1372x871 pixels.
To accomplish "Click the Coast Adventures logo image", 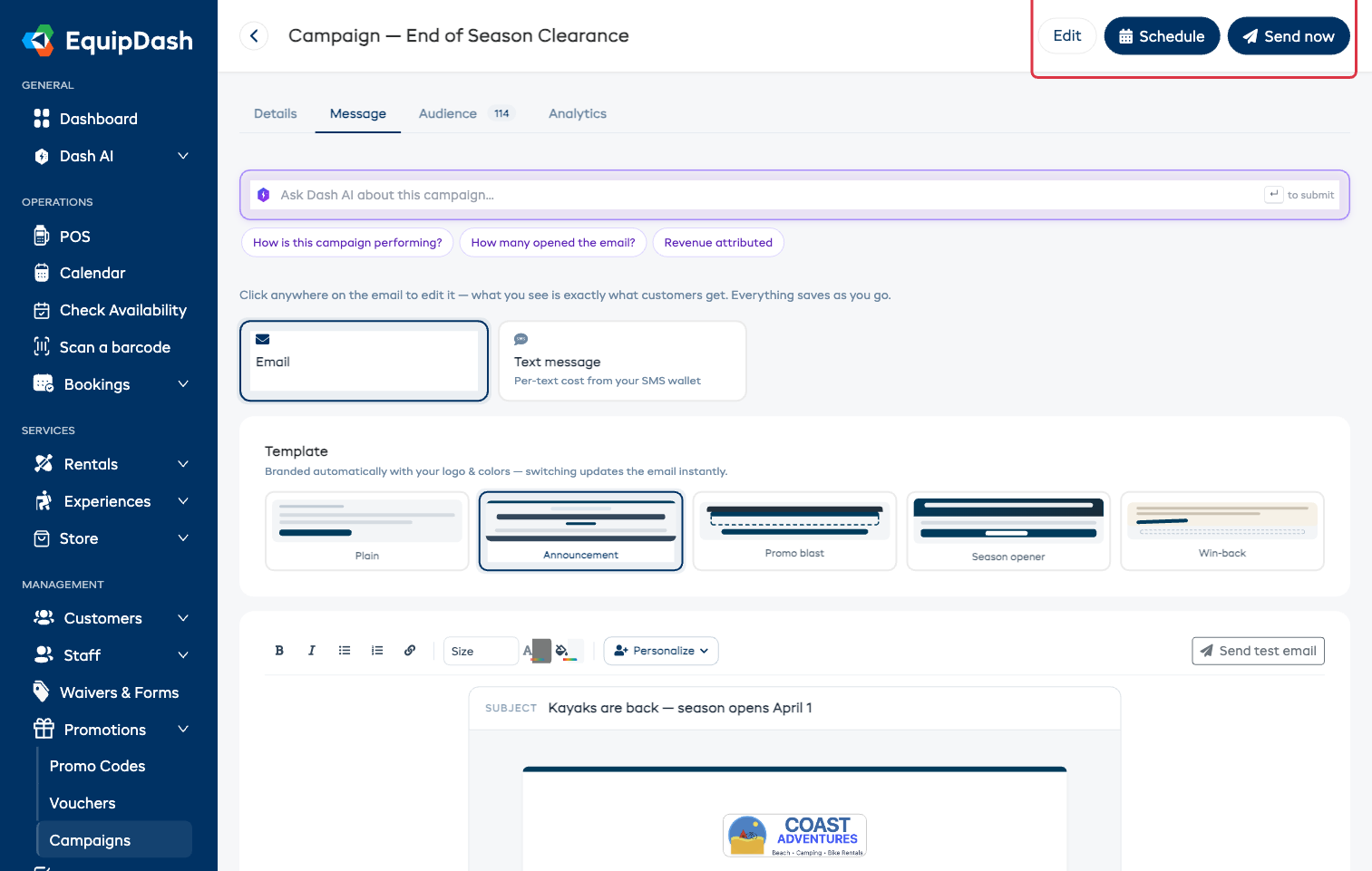I will (794, 836).
